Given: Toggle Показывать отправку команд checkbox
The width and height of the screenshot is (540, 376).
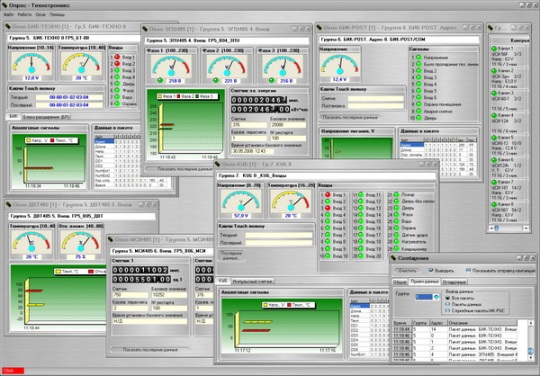Looking at the screenshot, I should (x=468, y=271).
